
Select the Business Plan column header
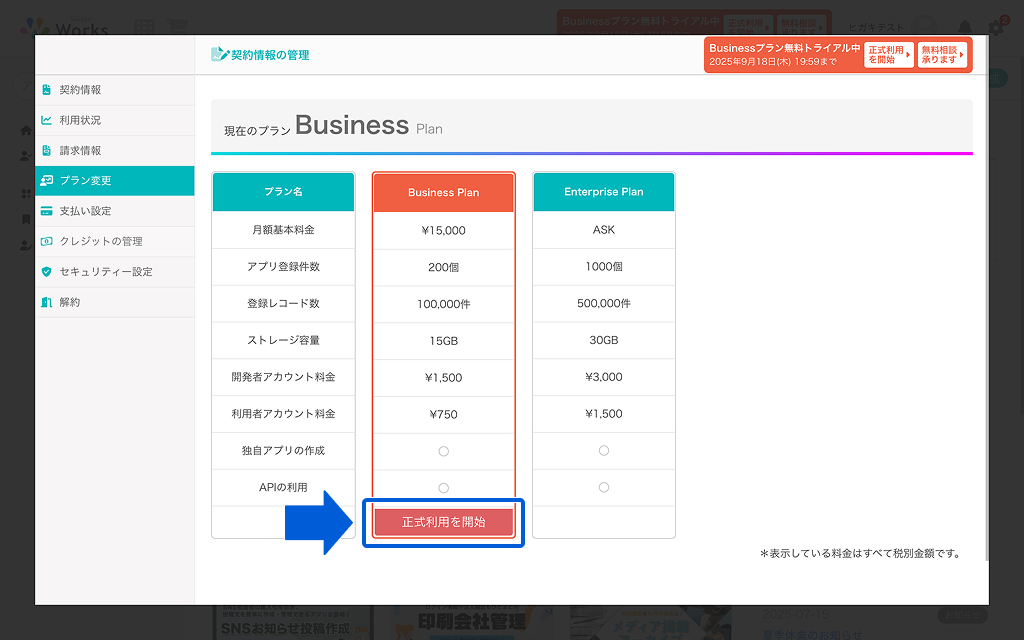443,192
